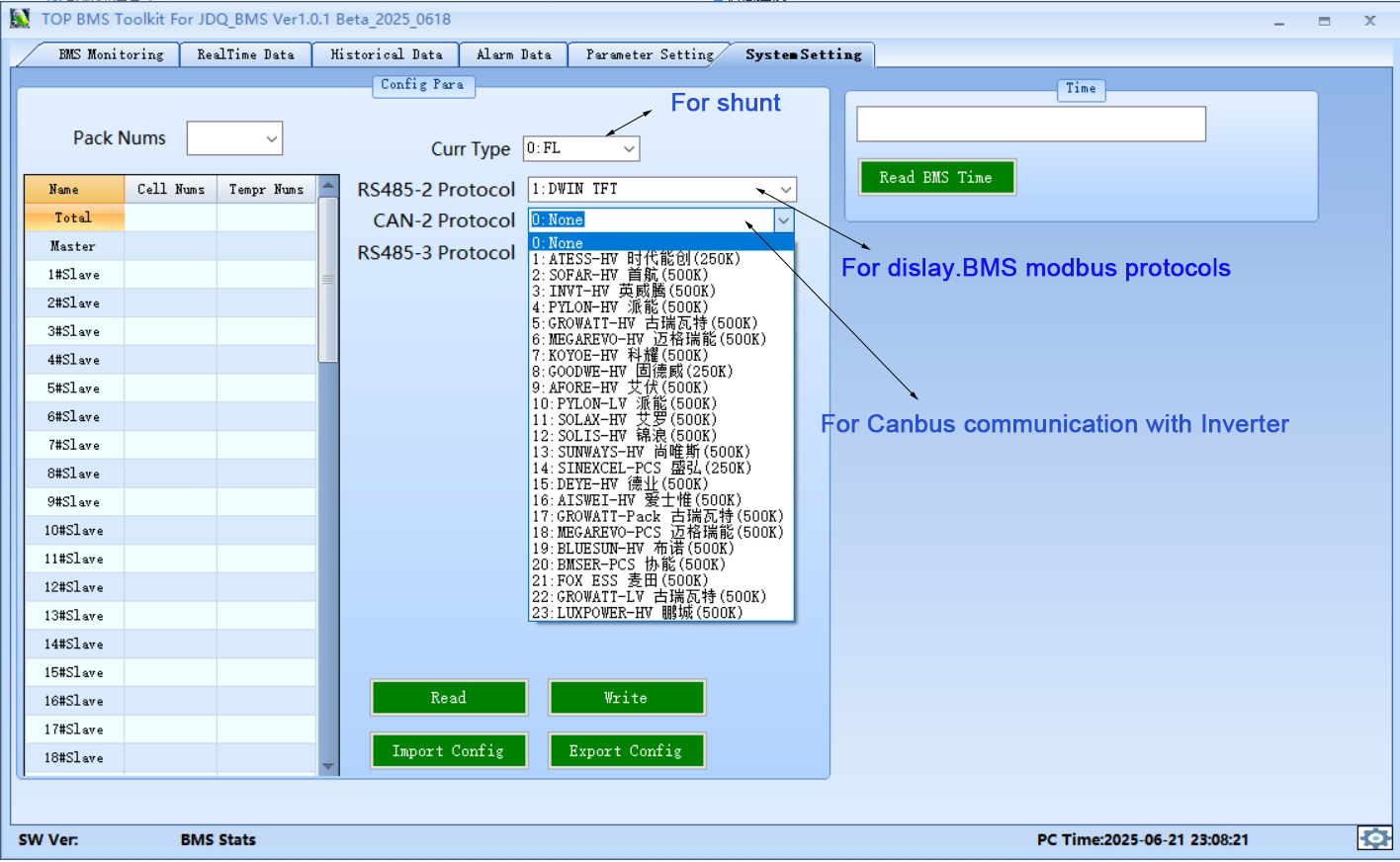Click the Read BMS Time button
This screenshot has height=862, width=1400.
[x=935, y=178]
